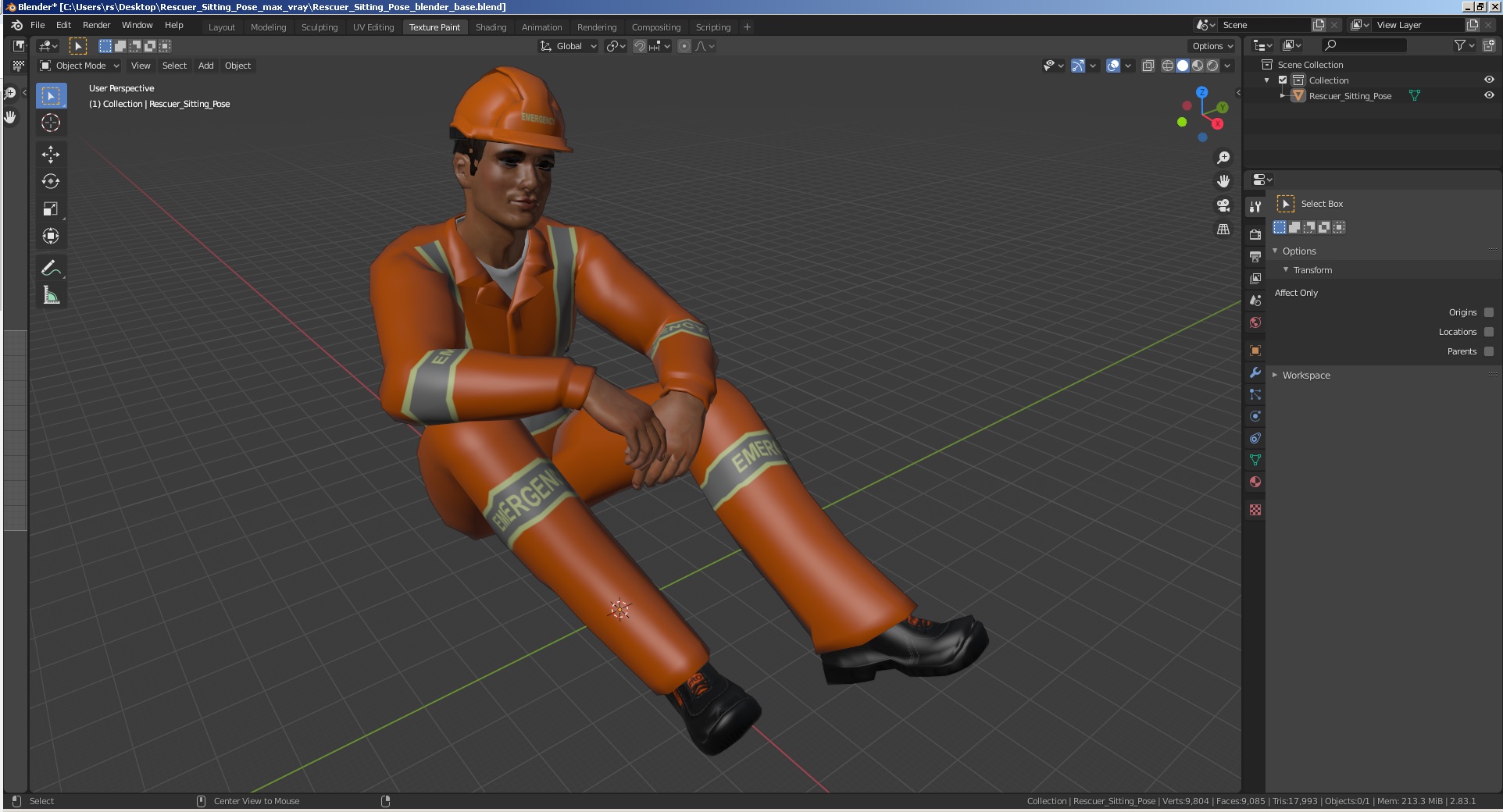Expand Rescuer_Sitting_Pose in outliner

pyautogui.click(x=1283, y=95)
